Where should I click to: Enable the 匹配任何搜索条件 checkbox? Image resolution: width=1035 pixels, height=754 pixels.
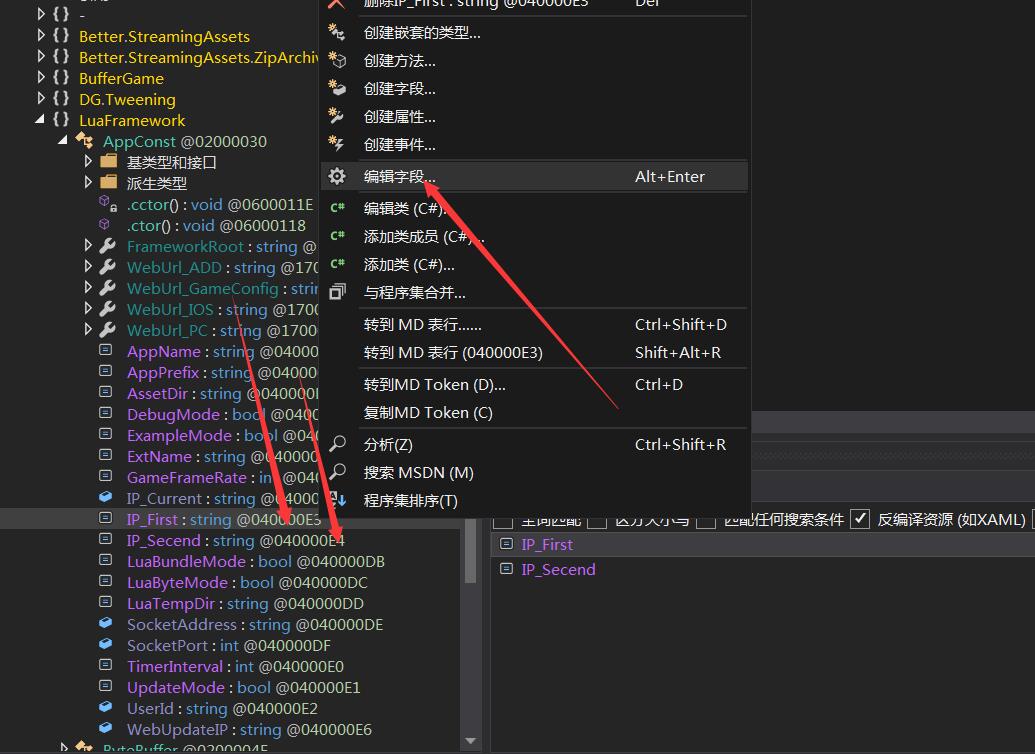pos(707,519)
